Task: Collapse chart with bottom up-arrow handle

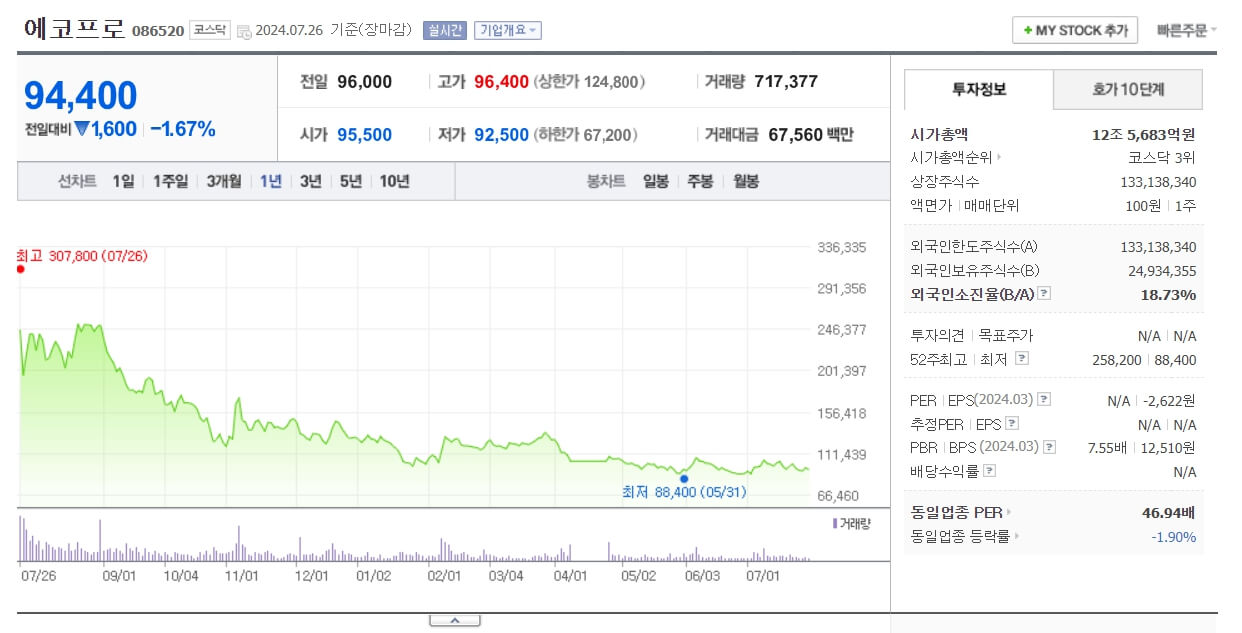Action: point(455,621)
